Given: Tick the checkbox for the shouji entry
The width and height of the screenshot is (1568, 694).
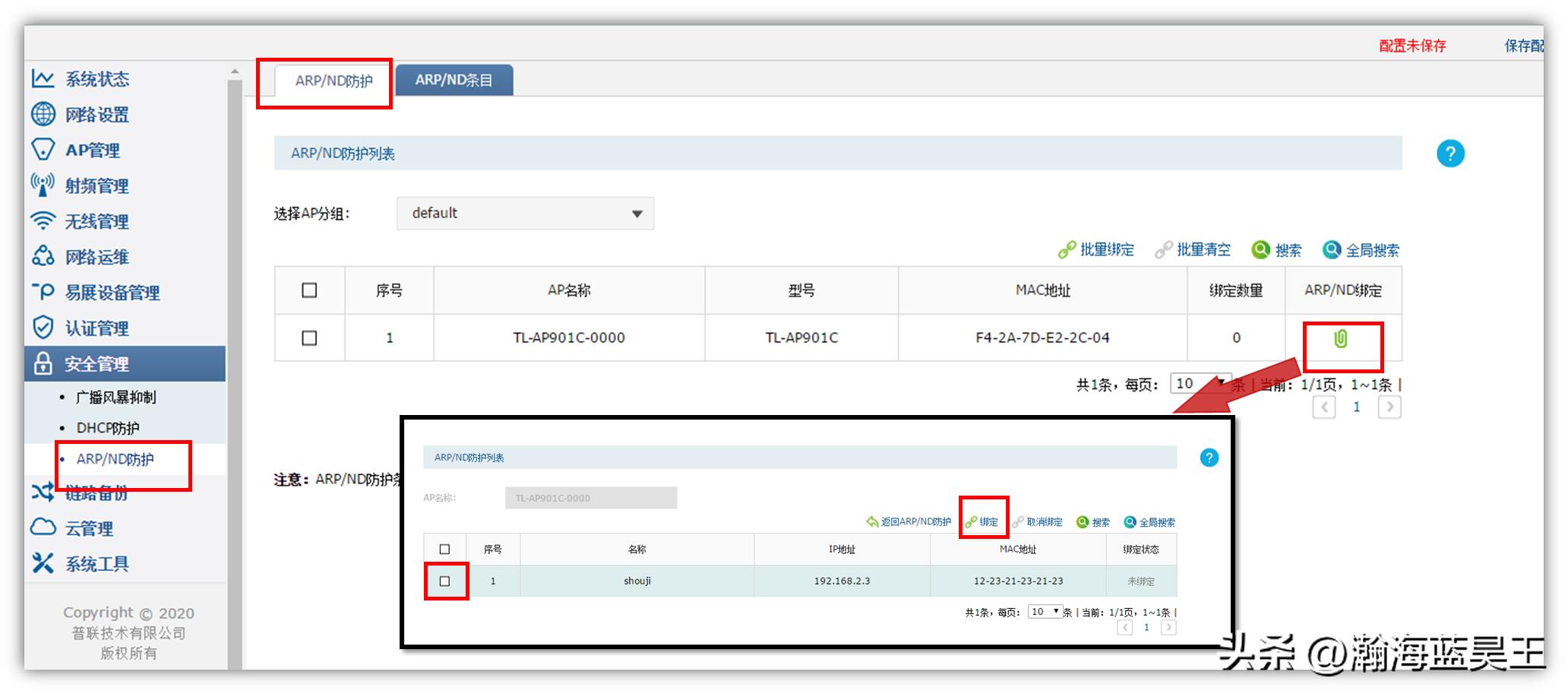Looking at the screenshot, I should tap(445, 582).
